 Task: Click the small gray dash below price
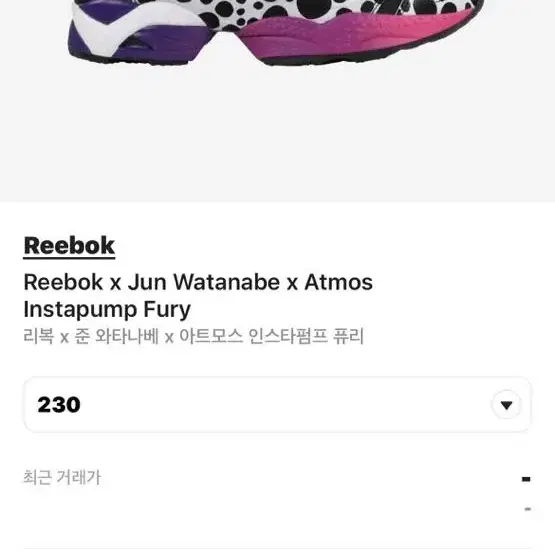click(527, 509)
